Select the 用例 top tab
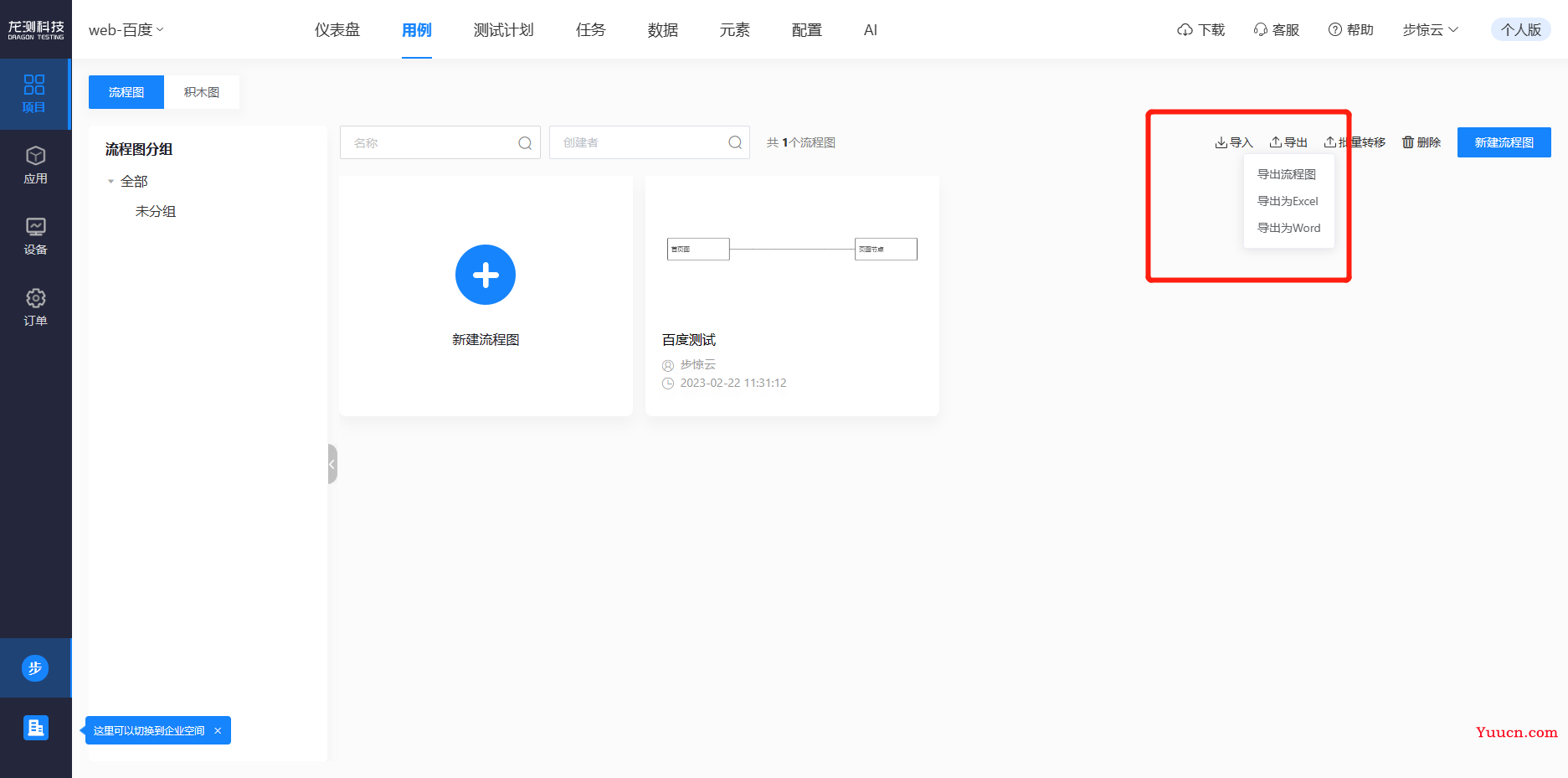Screen dimensions: 1568x778 pos(417,30)
